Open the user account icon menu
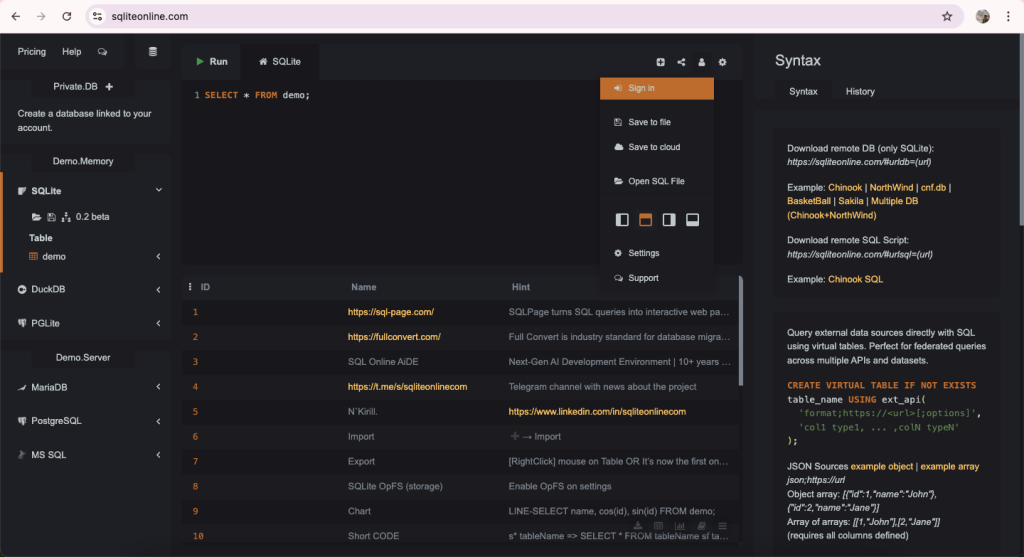The width and height of the screenshot is (1024, 557). point(701,62)
